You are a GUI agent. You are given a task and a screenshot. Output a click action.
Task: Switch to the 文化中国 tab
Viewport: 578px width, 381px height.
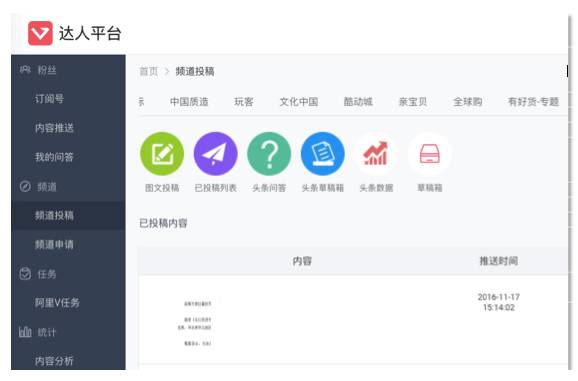(299, 102)
